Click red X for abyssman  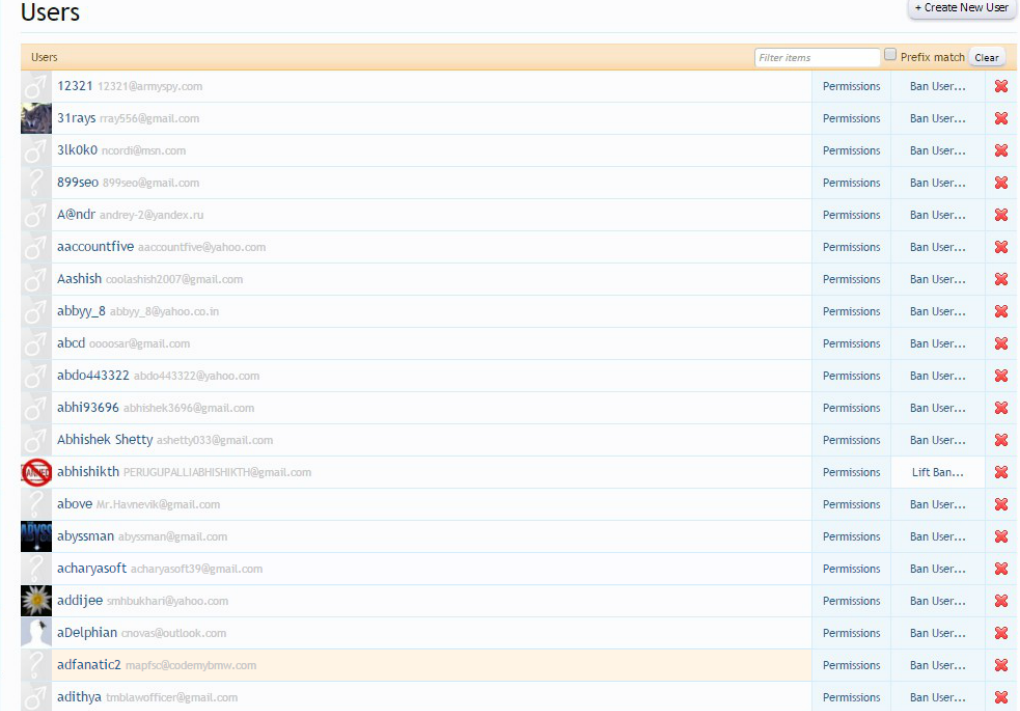point(1001,537)
